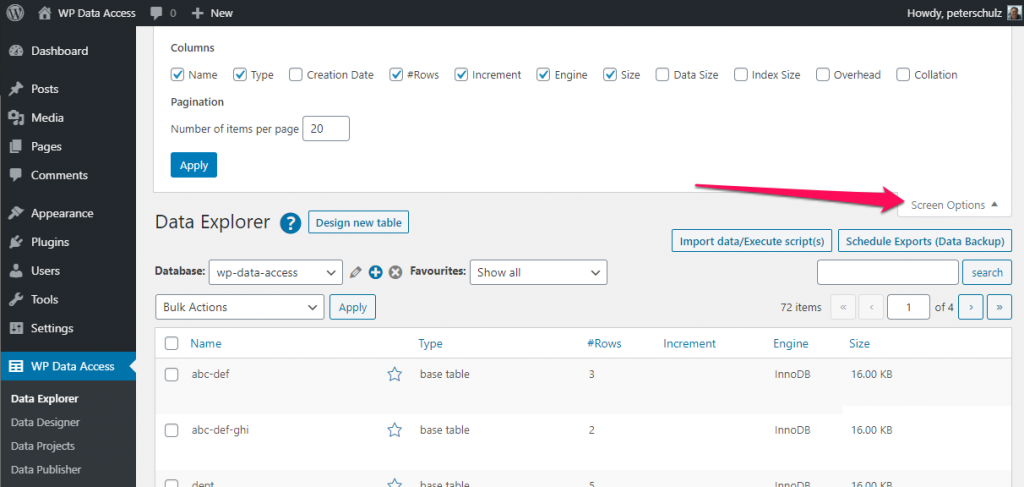Click Apply next to Bulk Actions
Viewport: 1024px width, 487px height.
click(x=353, y=307)
